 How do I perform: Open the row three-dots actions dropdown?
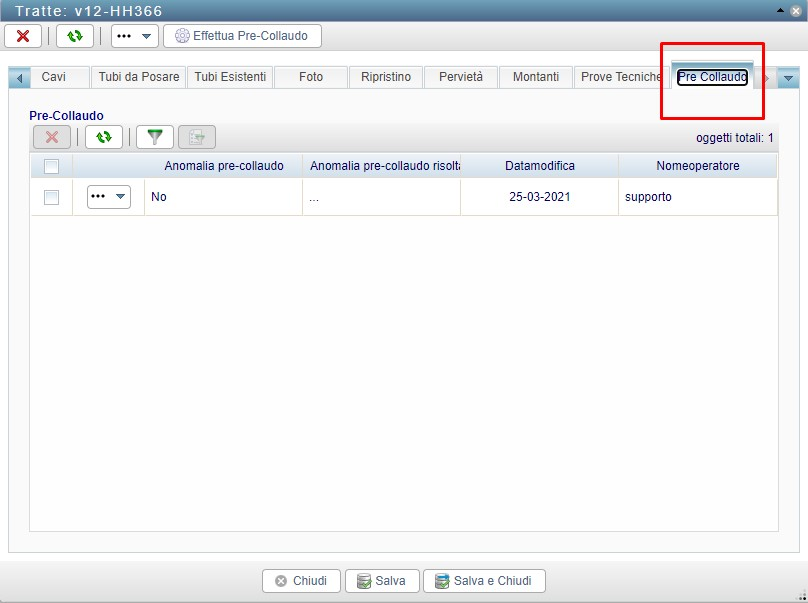[x=109, y=197]
